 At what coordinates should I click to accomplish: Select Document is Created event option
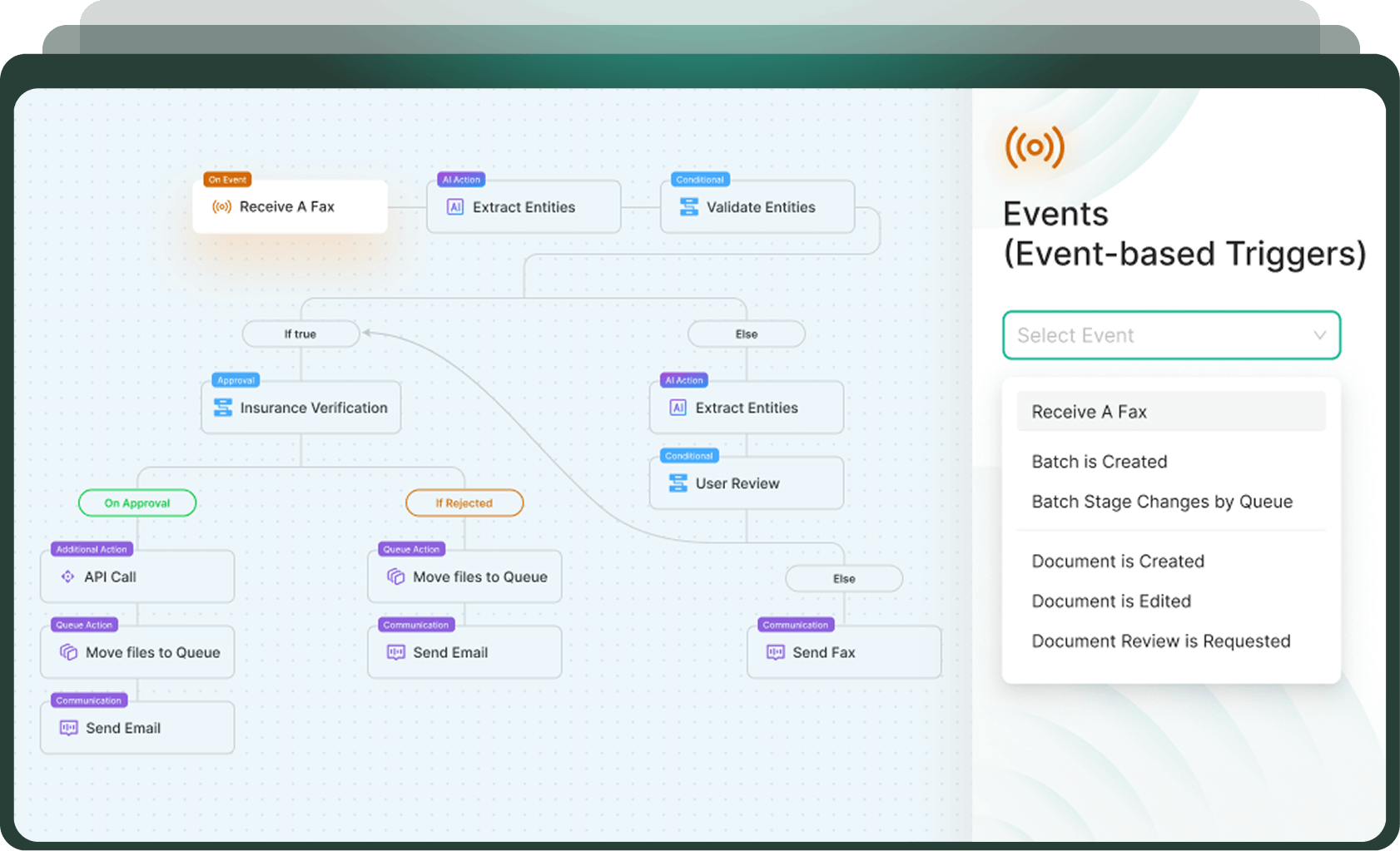pyautogui.click(x=1118, y=562)
